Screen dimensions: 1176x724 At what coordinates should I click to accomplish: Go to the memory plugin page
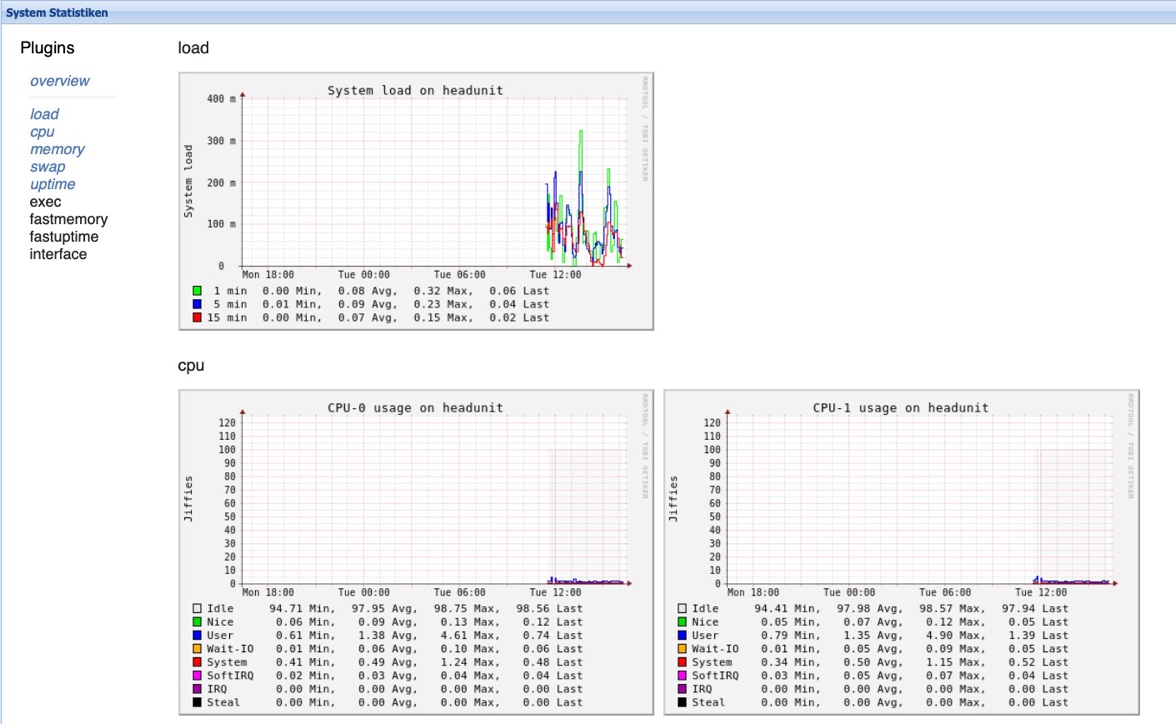pos(57,149)
